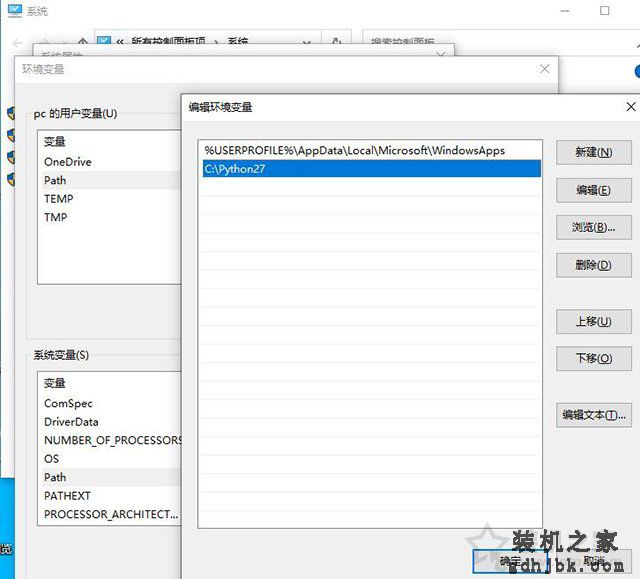Move entry up with 上移(U)

(x=593, y=322)
